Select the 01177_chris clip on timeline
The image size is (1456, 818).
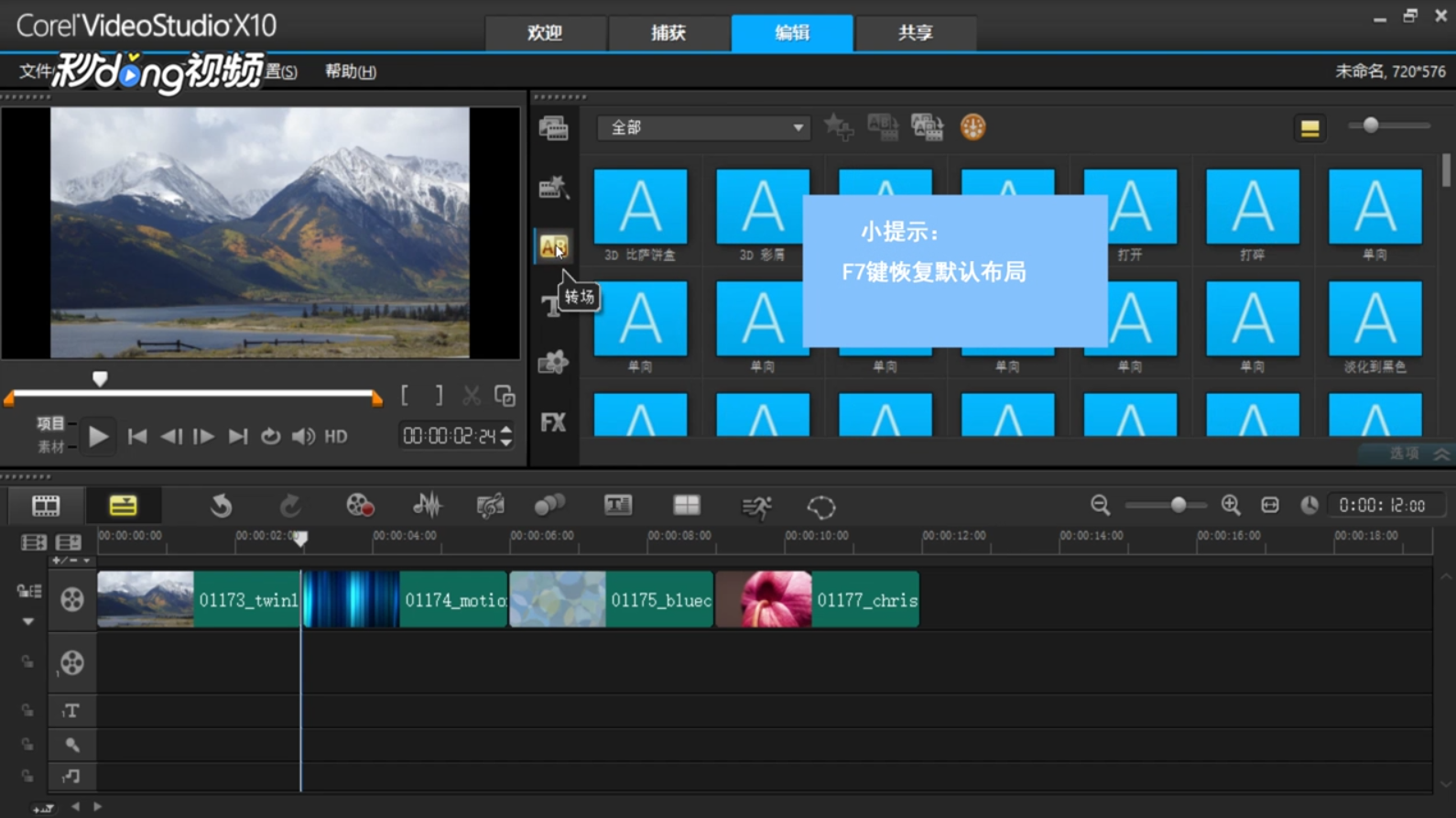point(818,600)
